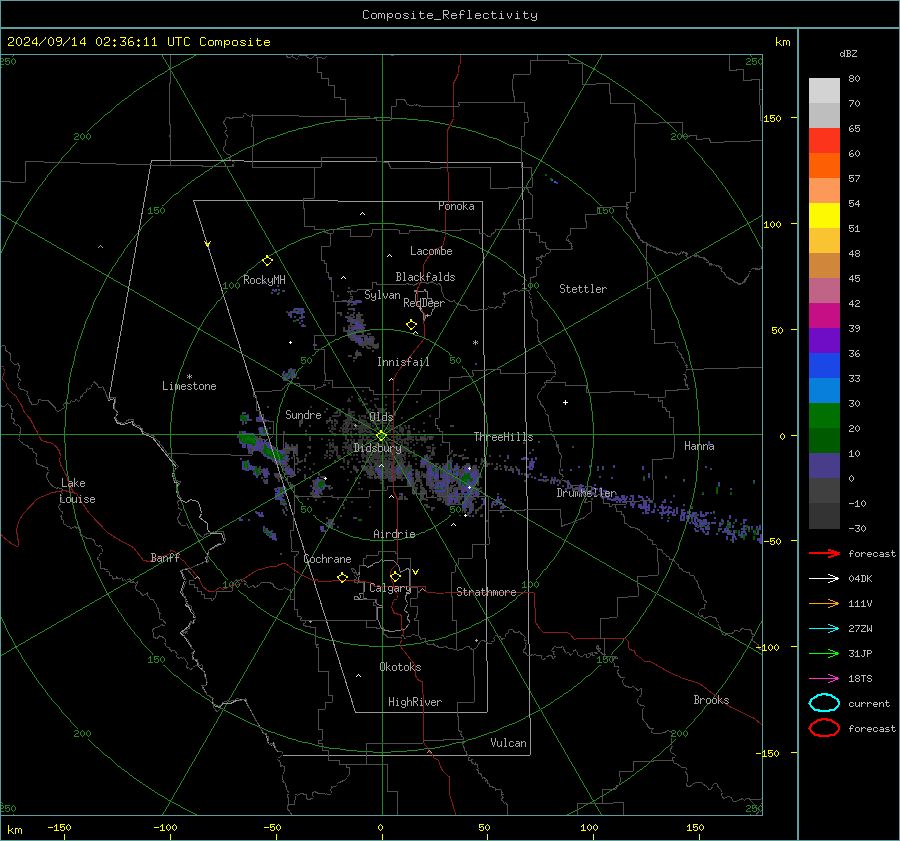The image size is (900, 841).
Task: Click the Okotoks town label
Action: (x=400, y=667)
